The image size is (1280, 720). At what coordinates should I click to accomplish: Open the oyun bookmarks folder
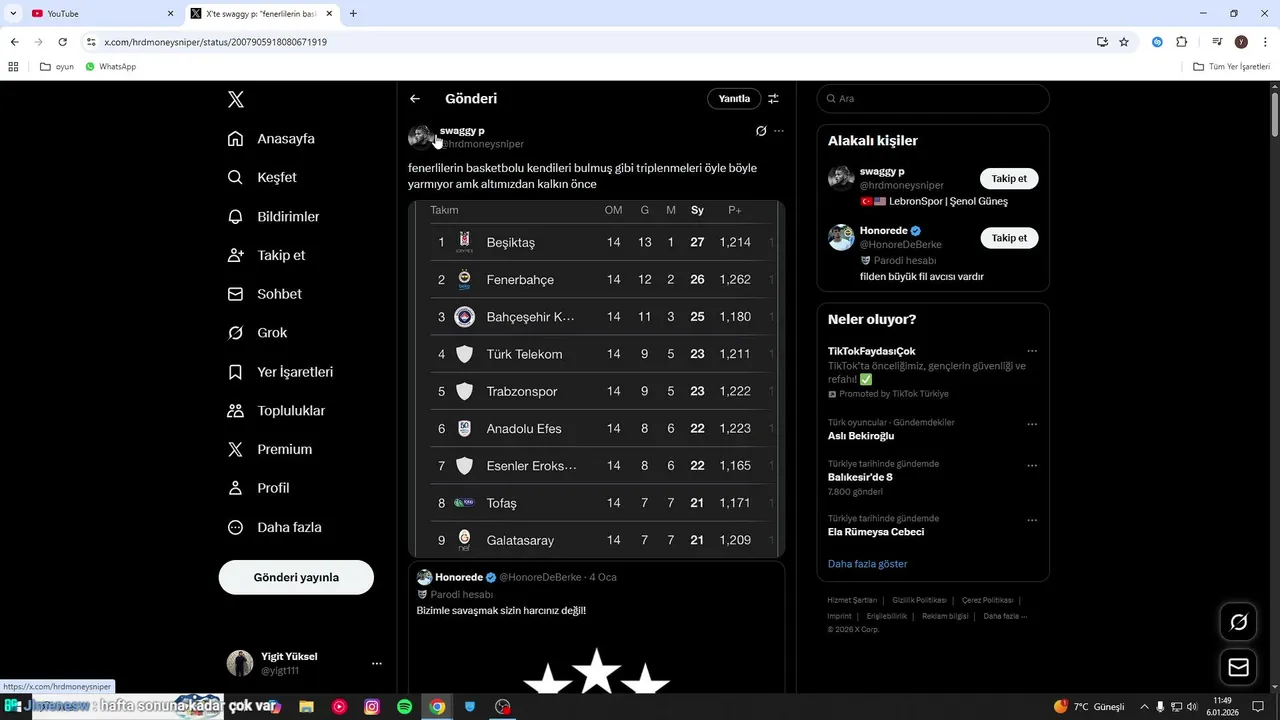tap(57, 67)
